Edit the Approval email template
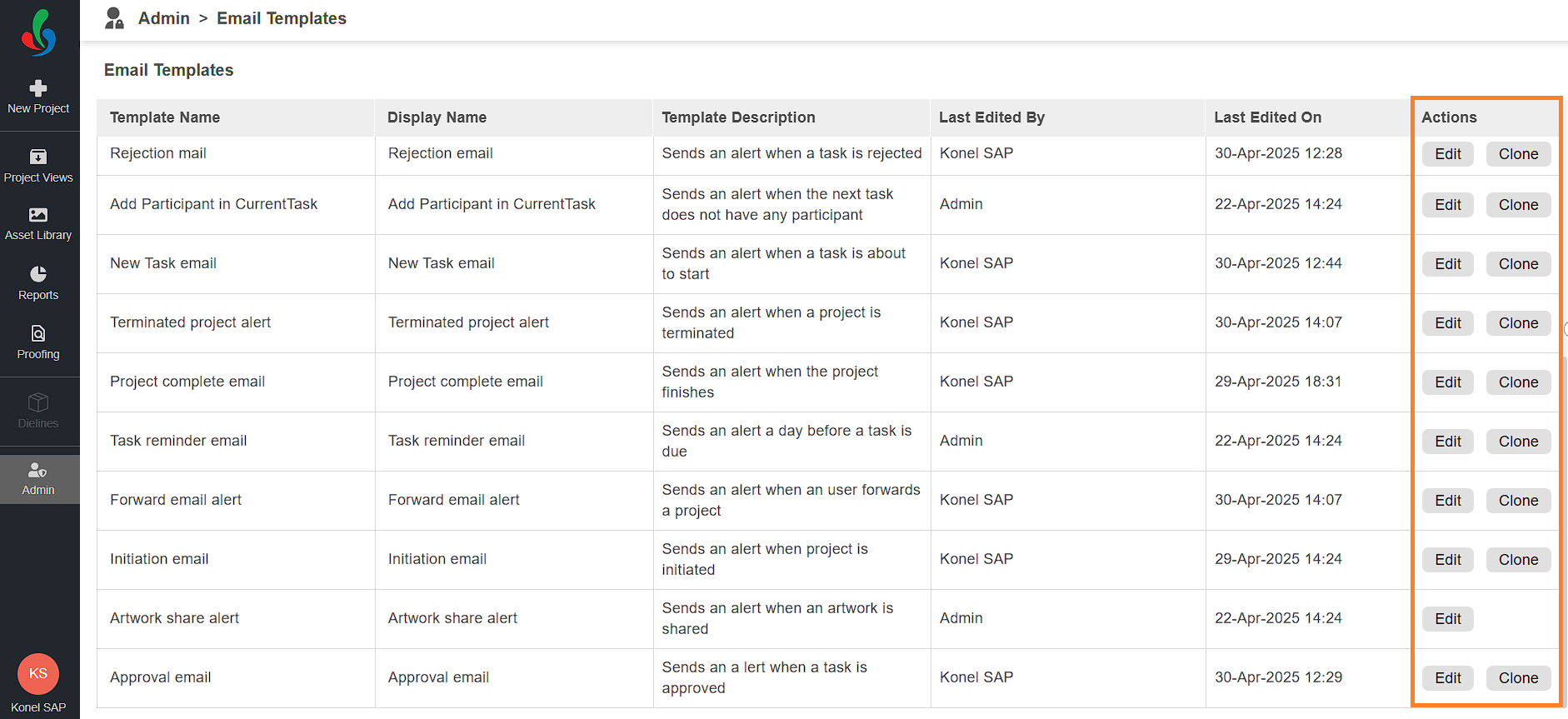Screen dimensions: 1568x719 1448,678
